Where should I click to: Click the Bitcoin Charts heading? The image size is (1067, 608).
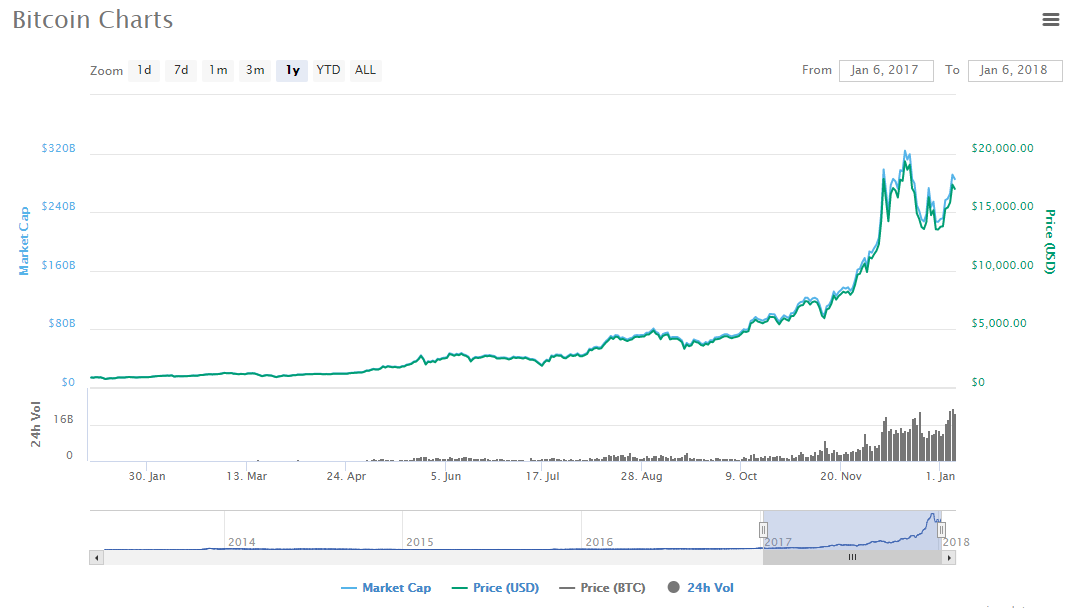[93, 20]
